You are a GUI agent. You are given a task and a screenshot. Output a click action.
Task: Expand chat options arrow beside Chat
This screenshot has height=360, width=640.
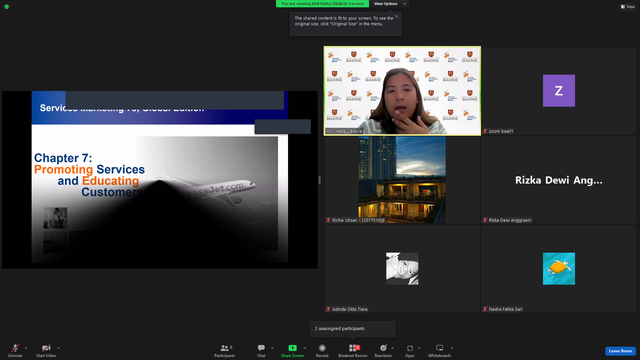272,348
